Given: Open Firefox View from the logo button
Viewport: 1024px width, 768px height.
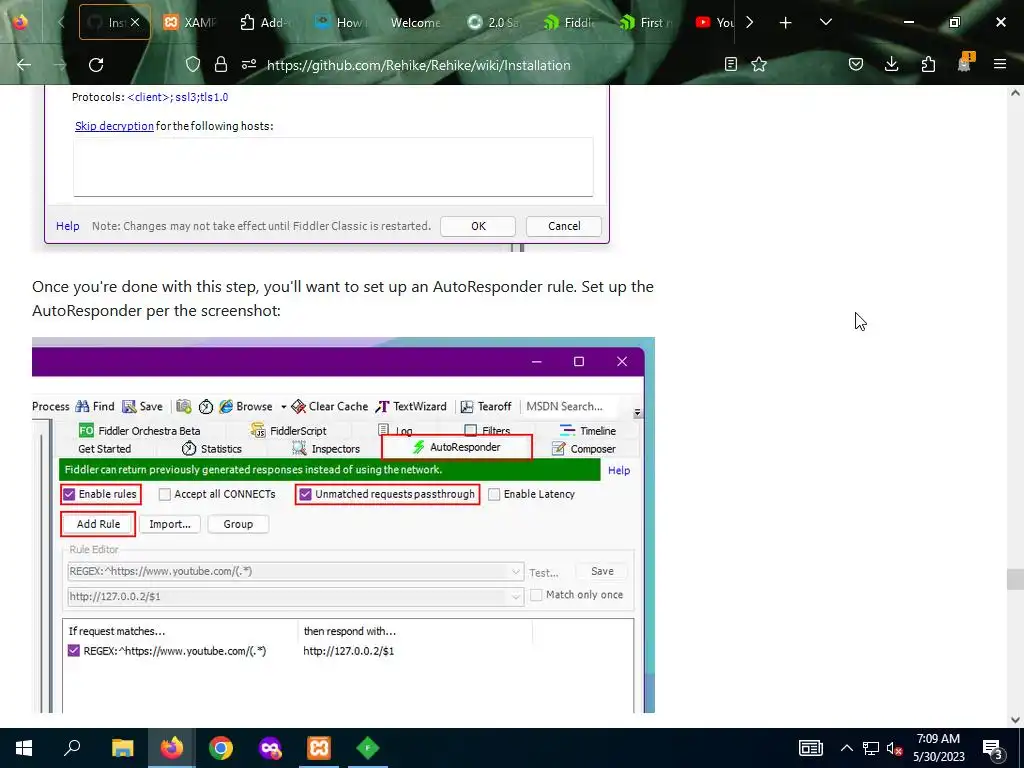Looking at the screenshot, I should [x=20, y=22].
